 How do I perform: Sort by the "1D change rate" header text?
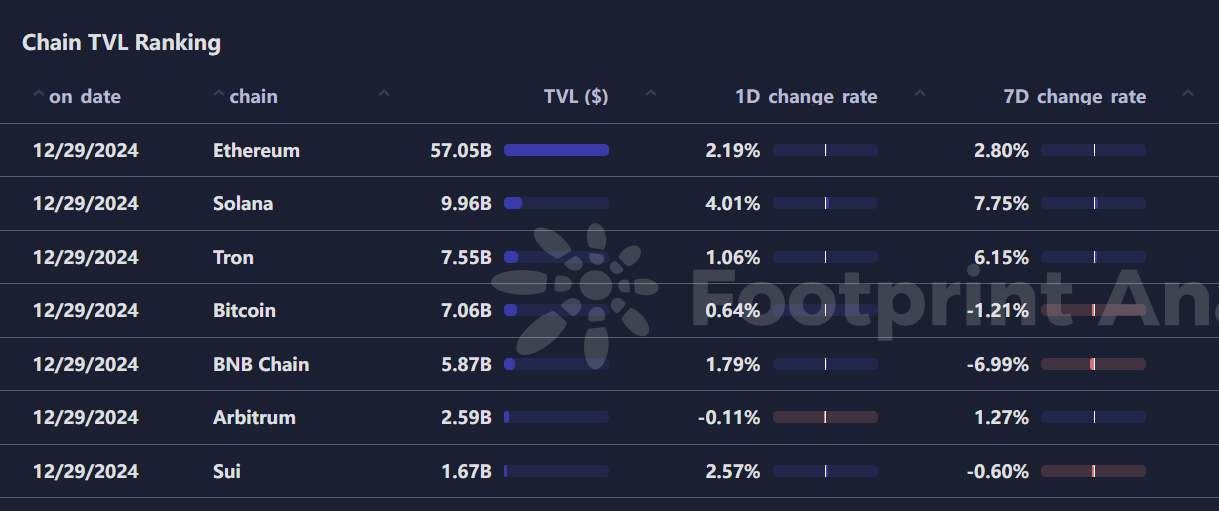point(806,97)
